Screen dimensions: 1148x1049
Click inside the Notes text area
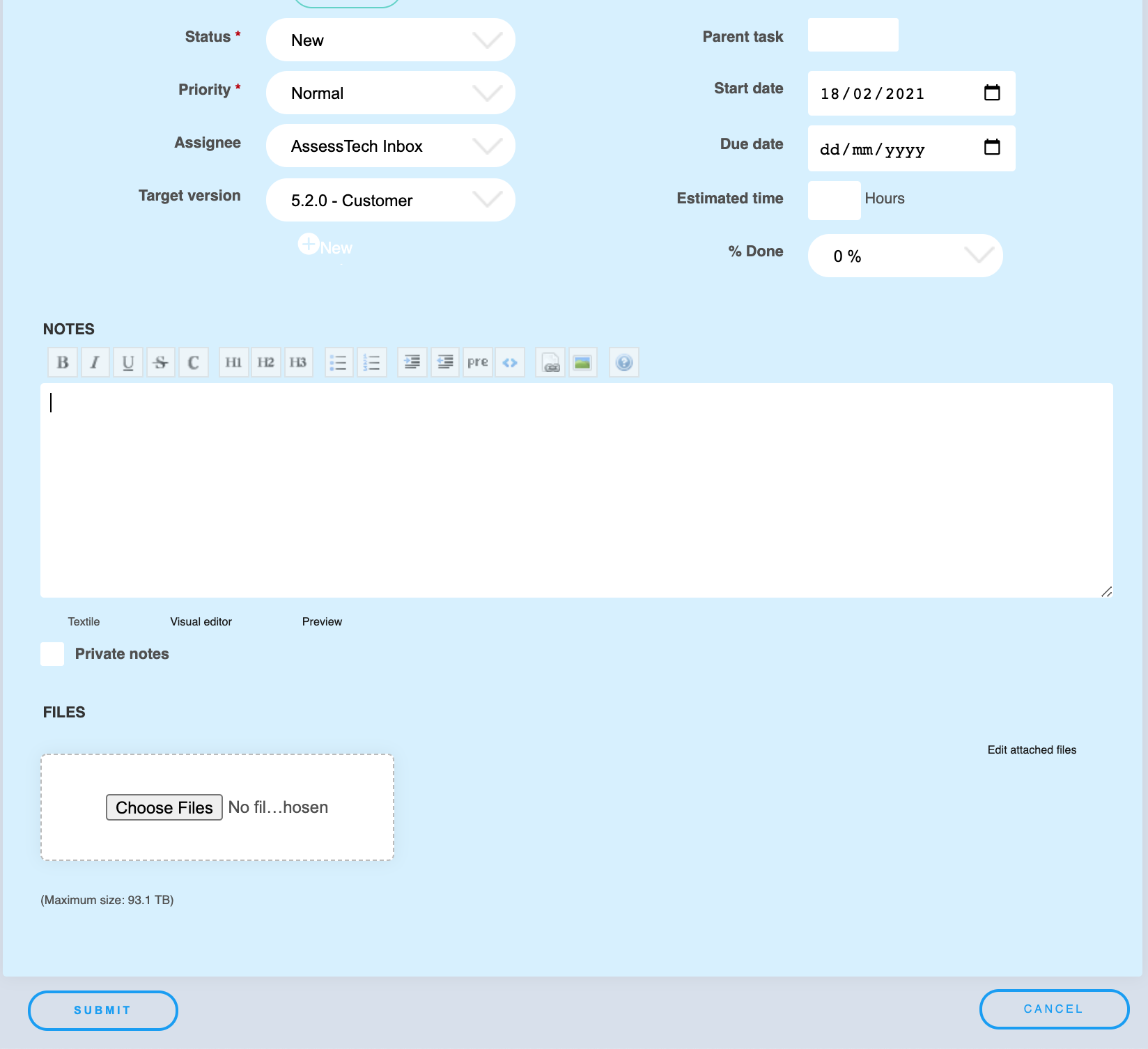pos(577,490)
